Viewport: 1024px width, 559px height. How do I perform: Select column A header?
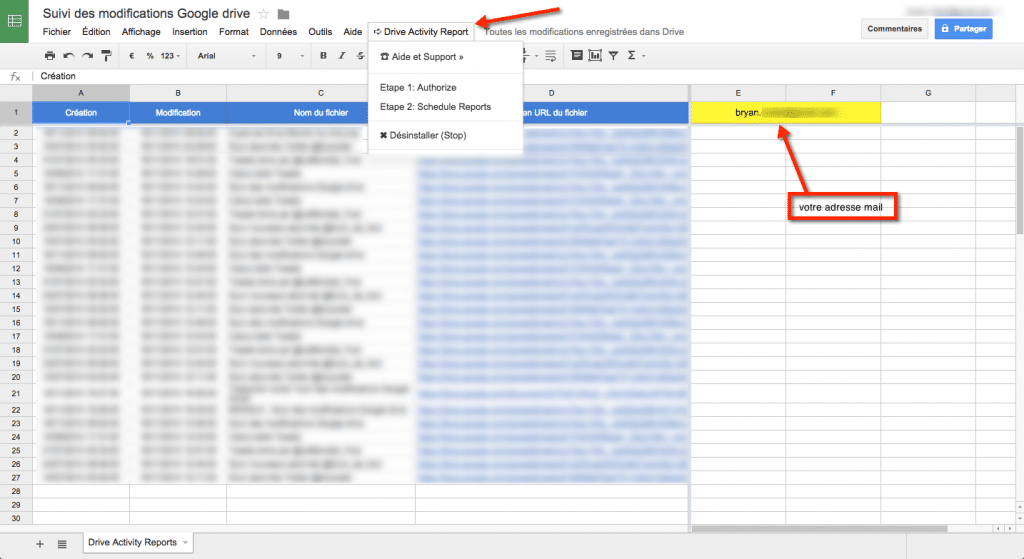81,93
